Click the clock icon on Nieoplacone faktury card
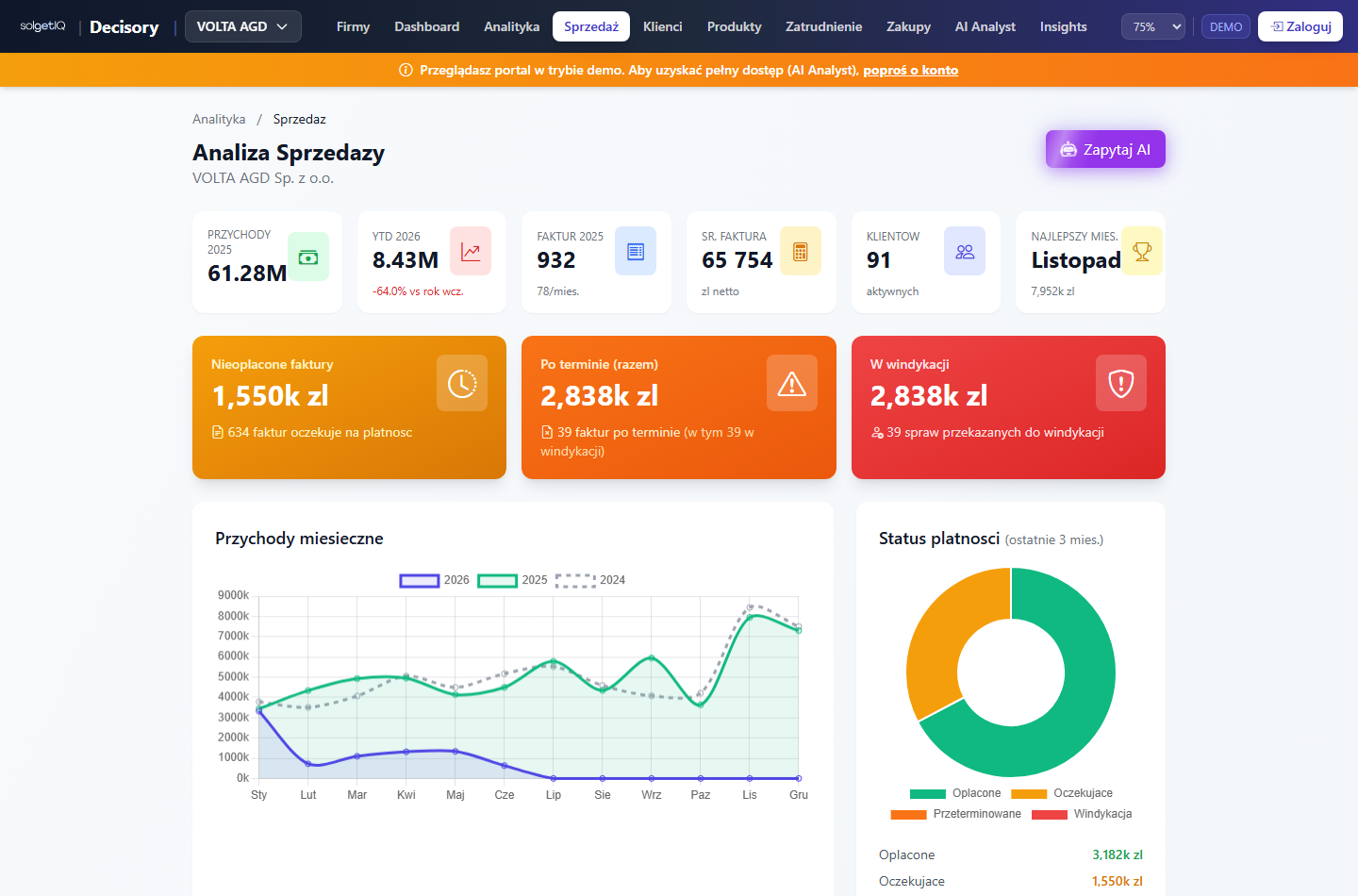Viewport: 1358px width, 896px height. tap(462, 383)
